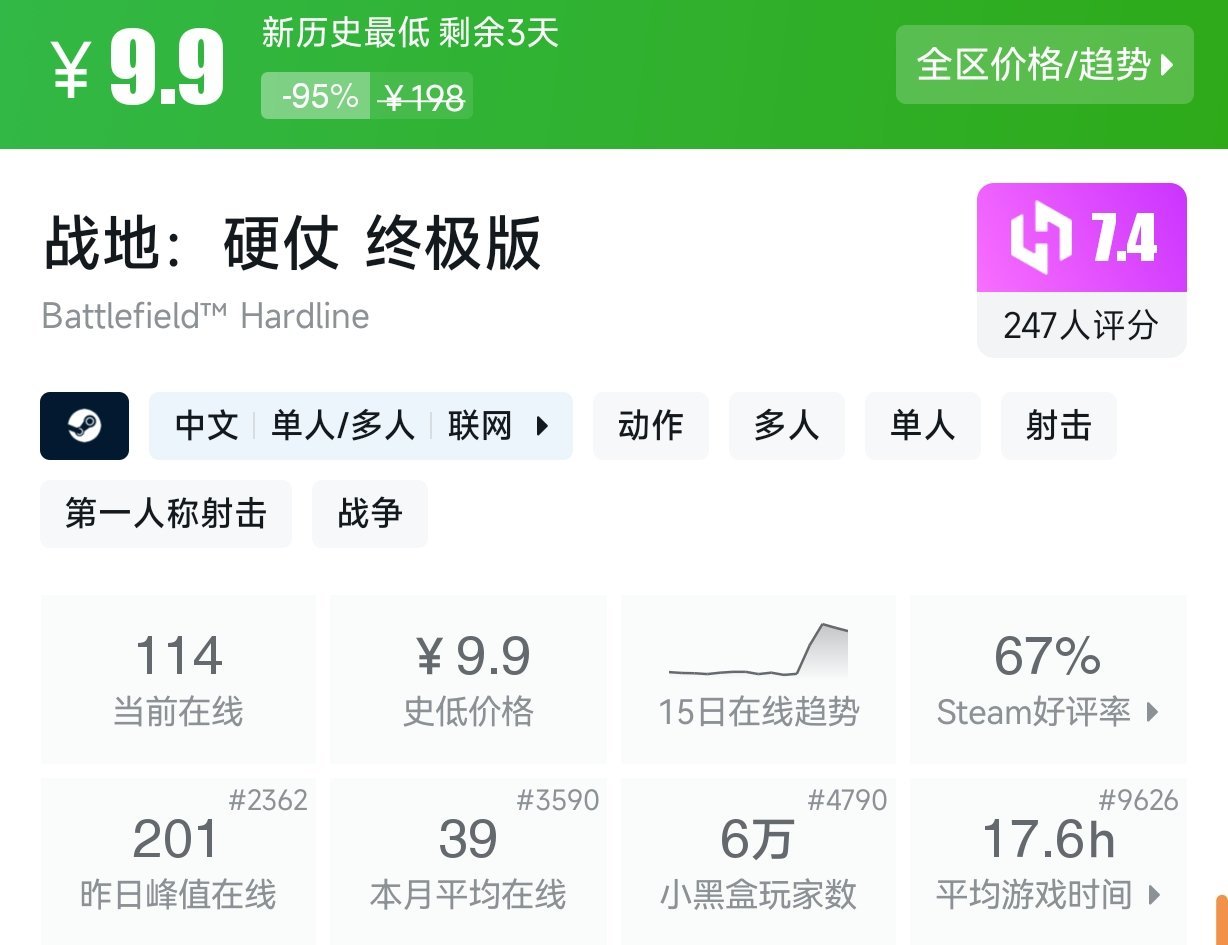Tap the Xiaoheihe score logo 7.4 badge
The width and height of the screenshot is (1228, 945).
pyautogui.click(x=1082, y=238)
